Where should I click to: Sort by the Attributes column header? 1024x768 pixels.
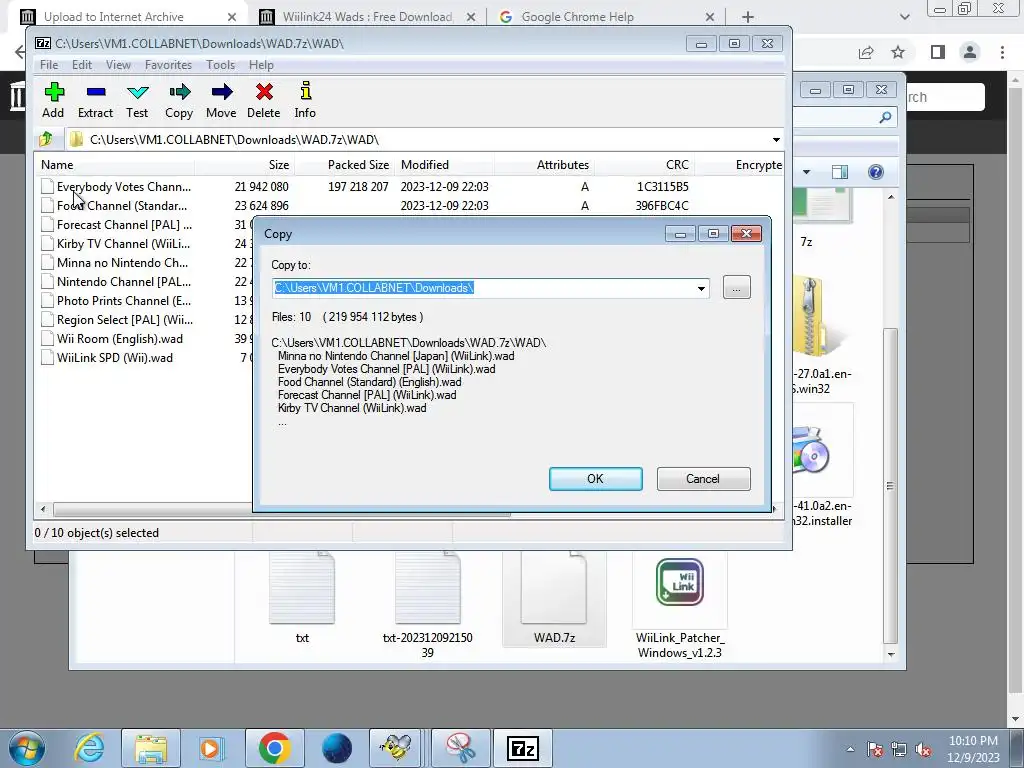point(545,165)
